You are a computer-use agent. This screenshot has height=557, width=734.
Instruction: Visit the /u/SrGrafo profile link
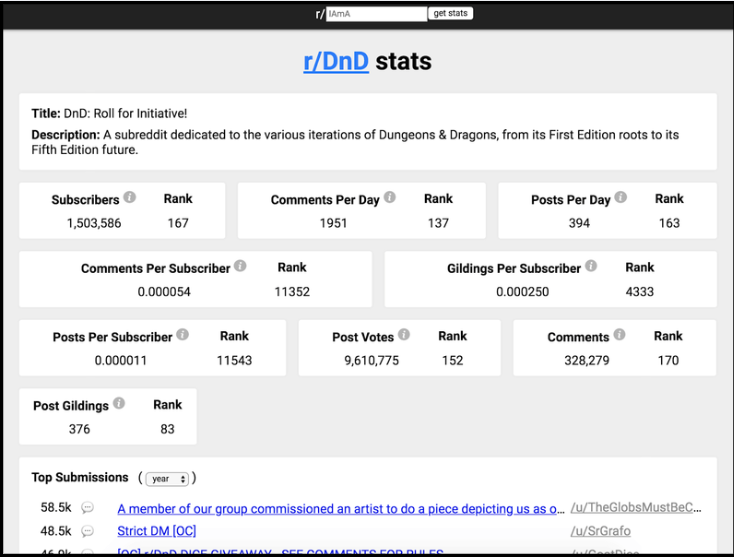click(600, 531)
